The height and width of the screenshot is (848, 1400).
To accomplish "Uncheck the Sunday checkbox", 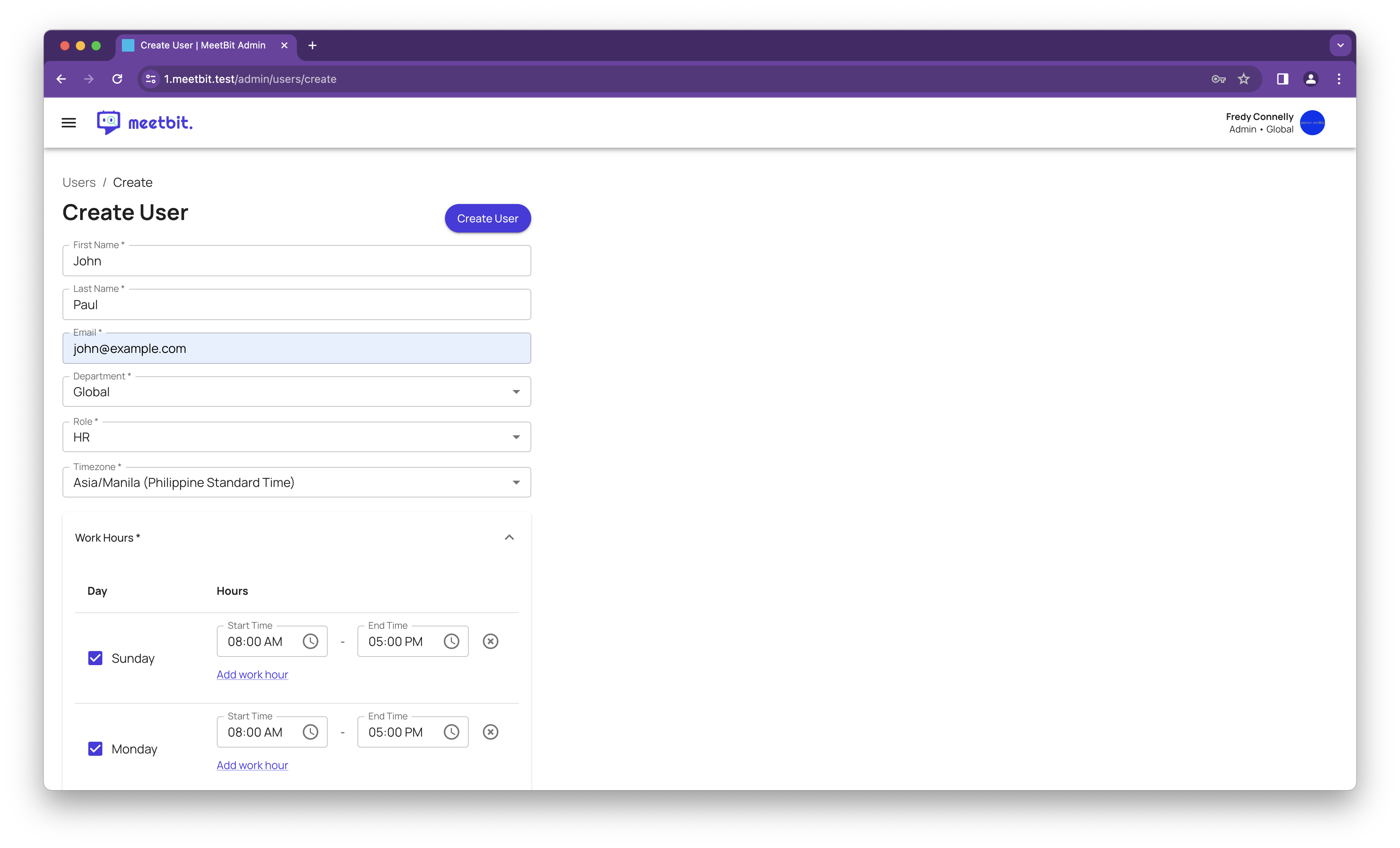I will (x=95, y=658).
